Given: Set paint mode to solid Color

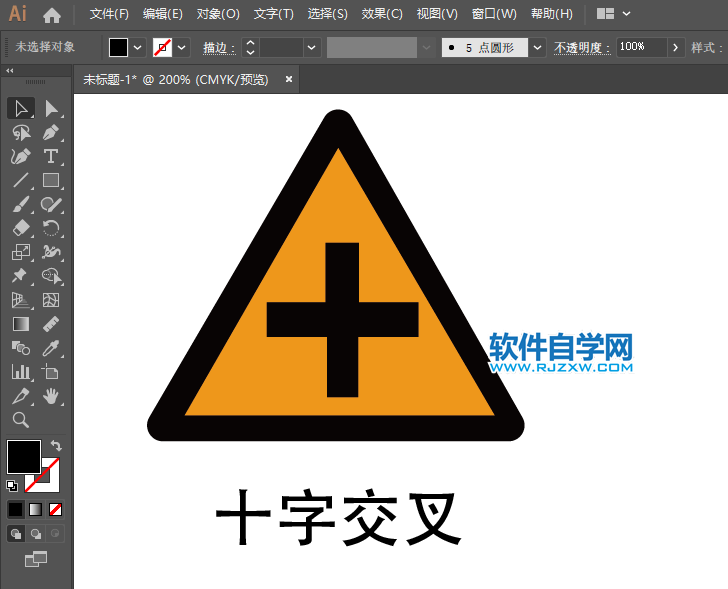Looking at the screenshot, I should click(x=15, y=510).
